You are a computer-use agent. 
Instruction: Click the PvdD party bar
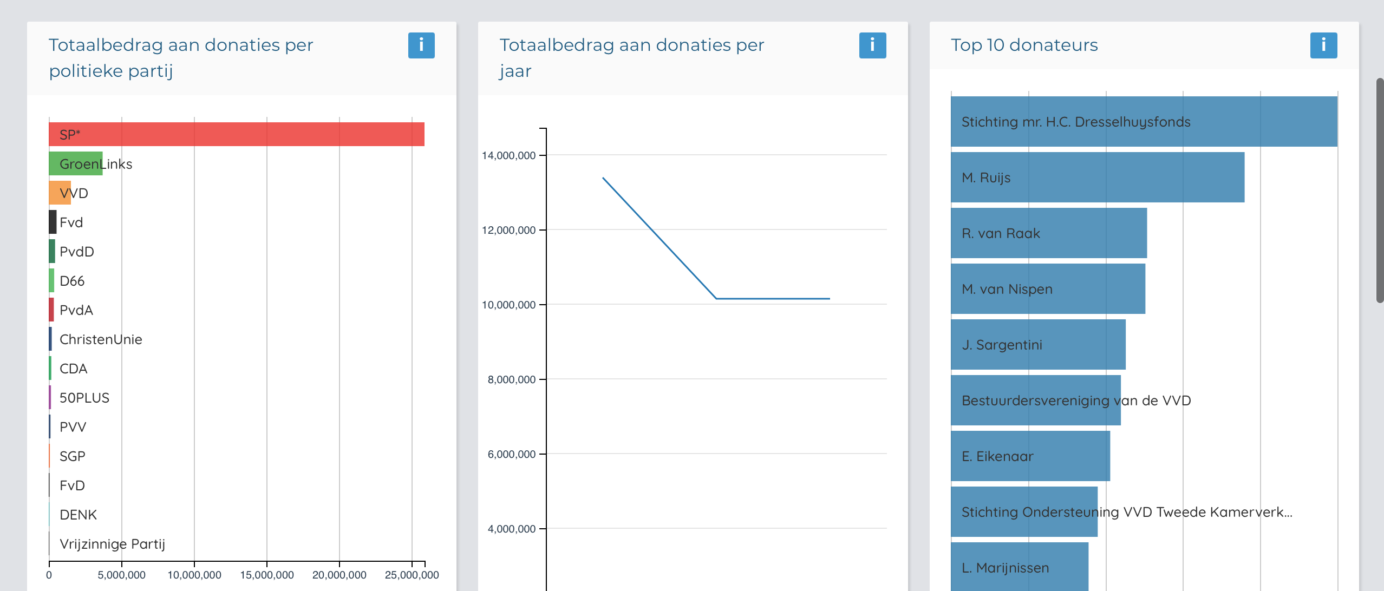(x=52, y=251)
